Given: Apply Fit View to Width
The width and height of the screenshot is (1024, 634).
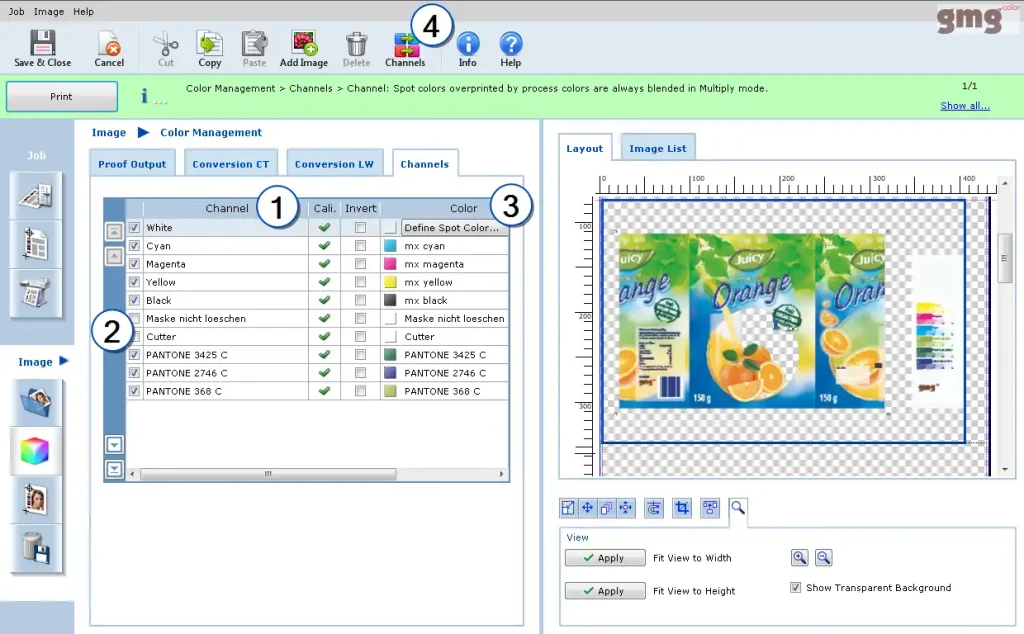Looking at the screenshot, I should click(605, 558).
